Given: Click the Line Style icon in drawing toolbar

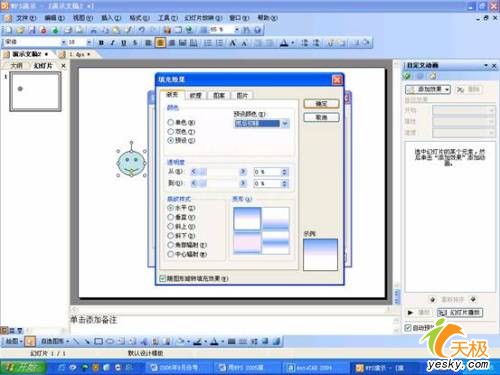Looking at the screenshot, I should pyautogui.click(x=232, y=341).
